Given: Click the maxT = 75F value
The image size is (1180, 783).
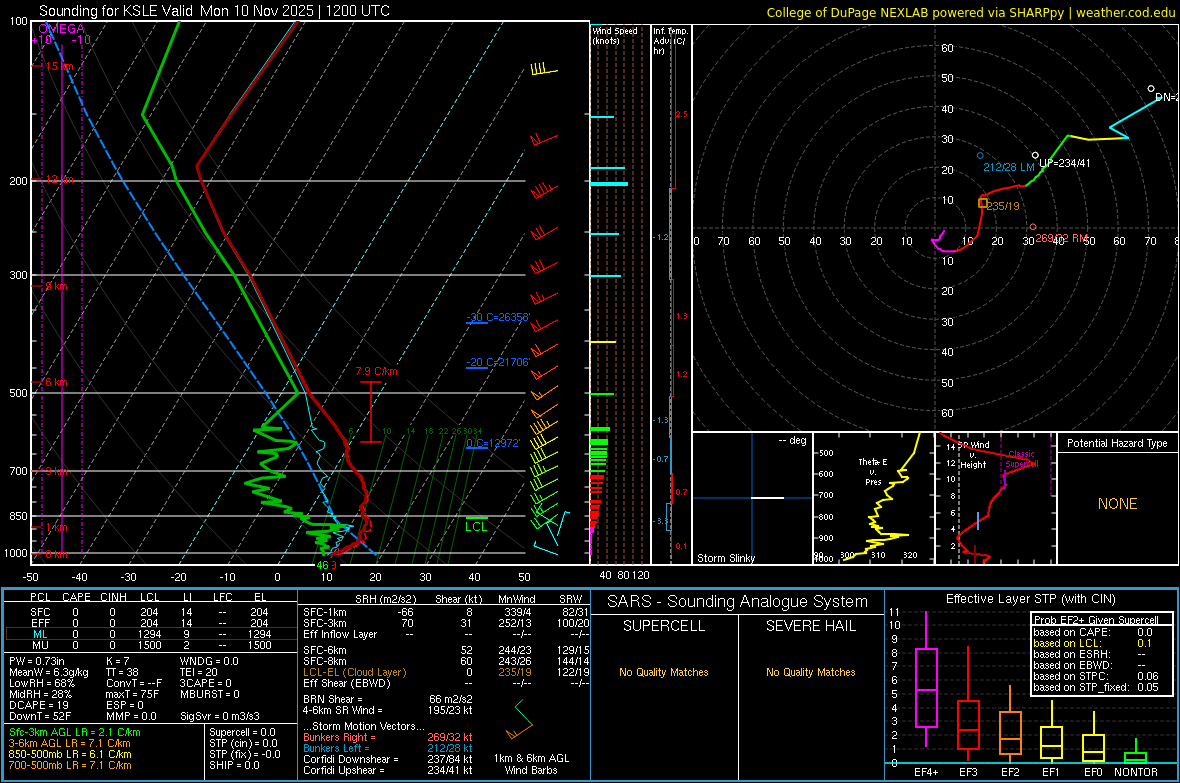Looking at the screenshot, I should pos(132,694).
